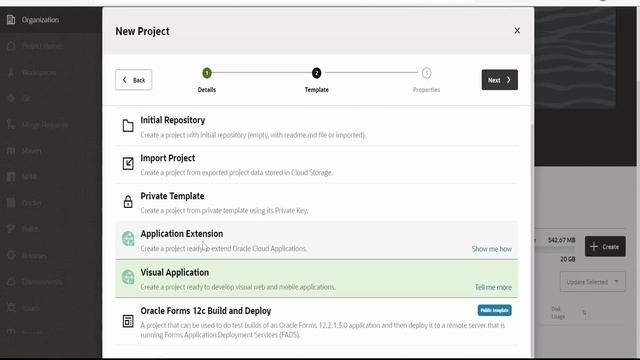
Task: Open the Show me how link
Action: pos(491,249)
